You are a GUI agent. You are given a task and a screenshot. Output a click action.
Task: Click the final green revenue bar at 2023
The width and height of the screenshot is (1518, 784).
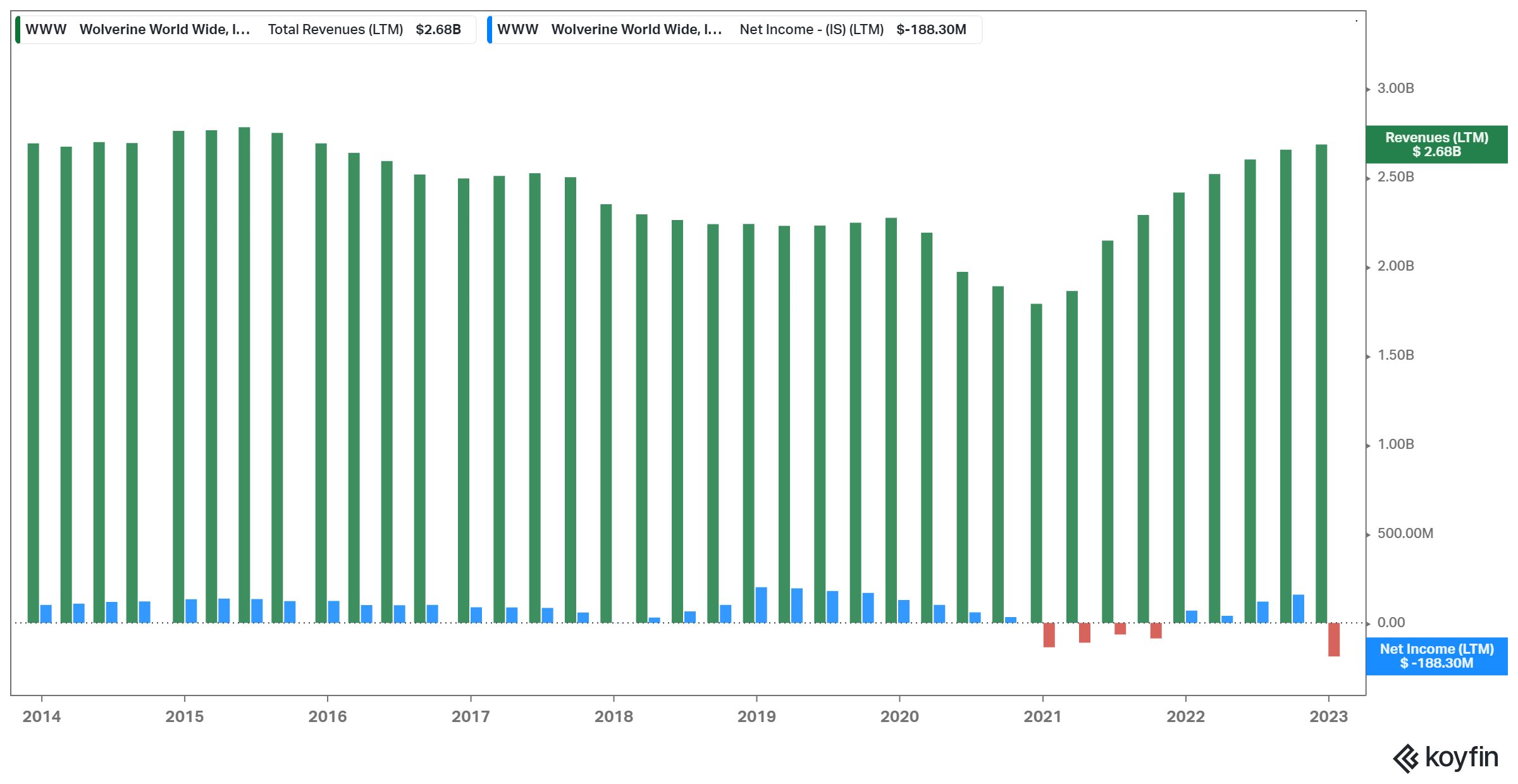tap(1321, 383)
